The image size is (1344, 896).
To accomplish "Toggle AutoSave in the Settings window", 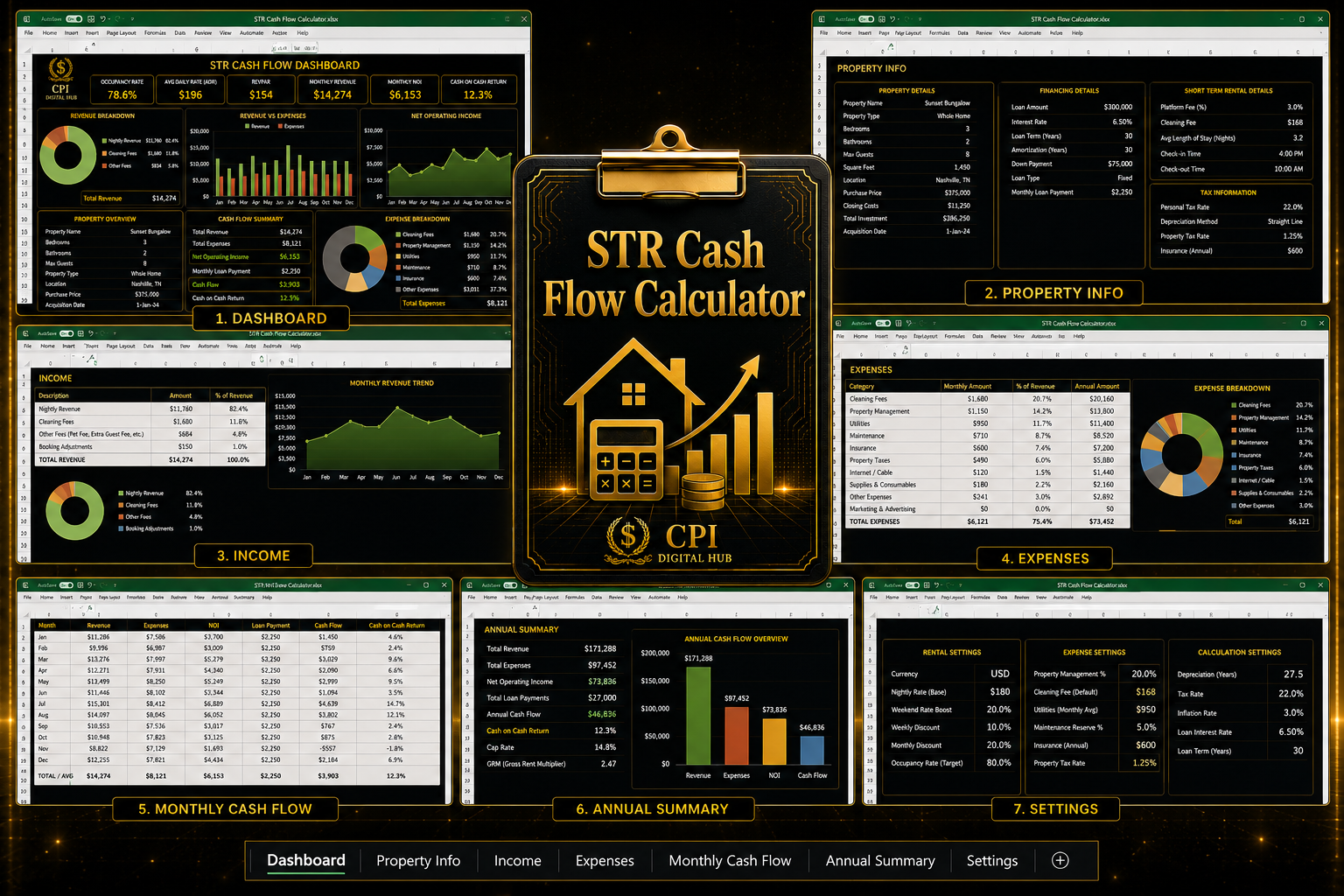I will tap(913, 584).
